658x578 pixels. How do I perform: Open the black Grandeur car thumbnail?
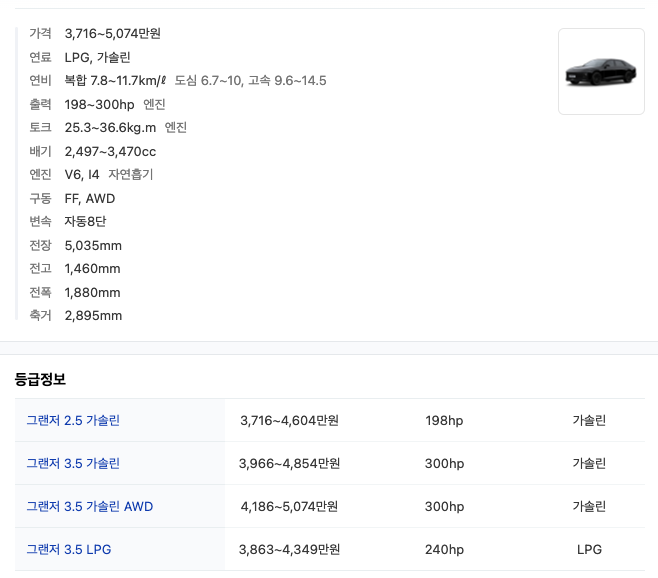tap(601, 71)
